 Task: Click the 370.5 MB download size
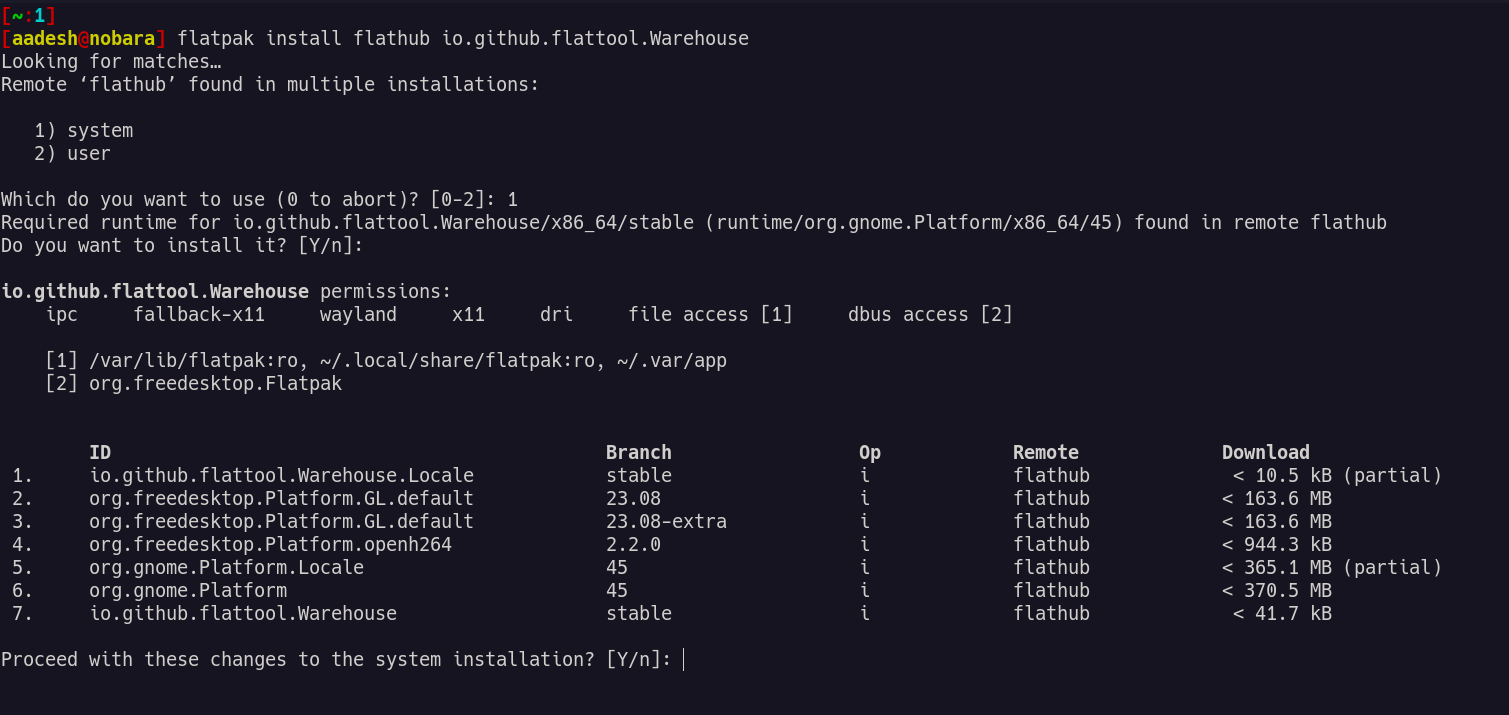point(1287,590)
